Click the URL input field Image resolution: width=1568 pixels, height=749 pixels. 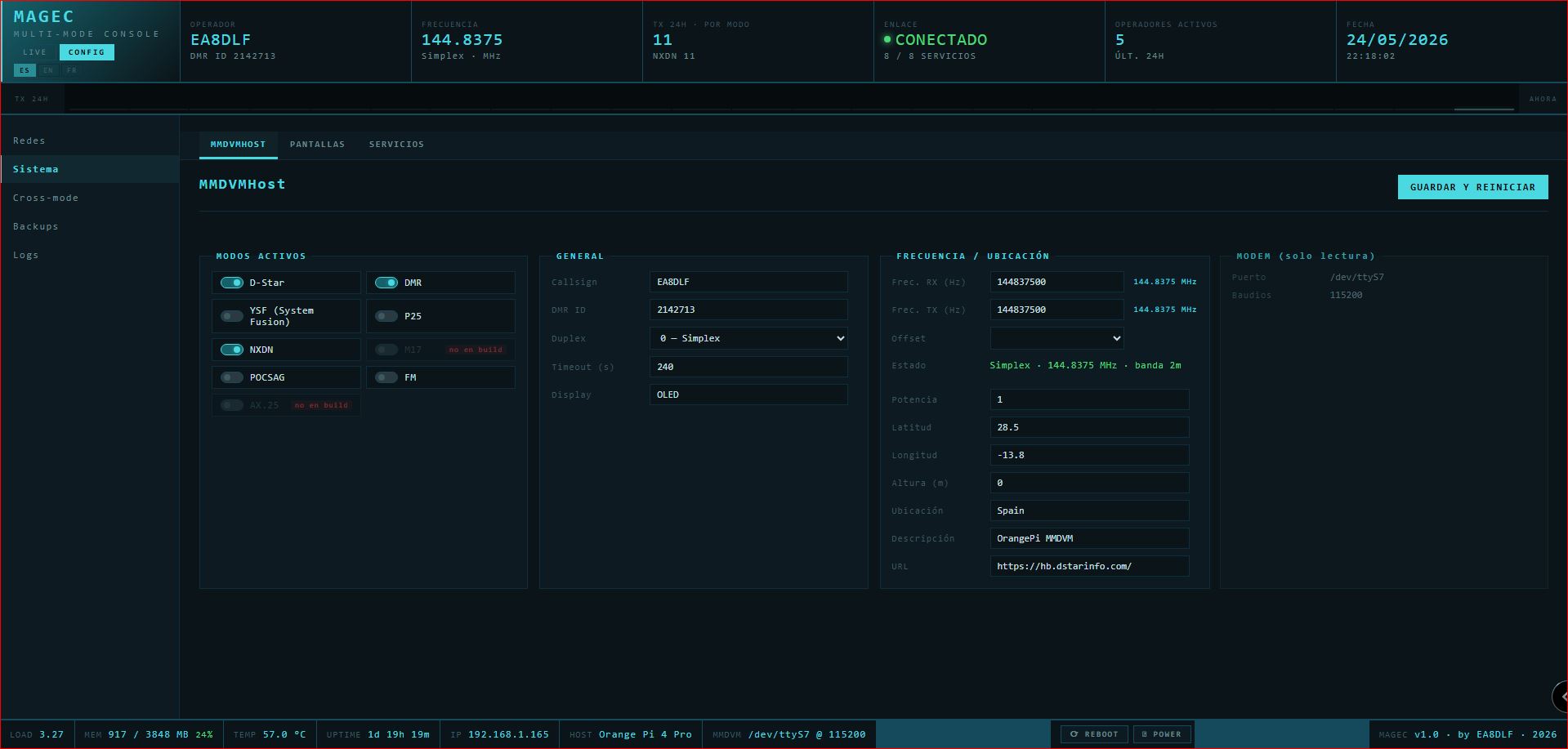tap(1089, 566)
